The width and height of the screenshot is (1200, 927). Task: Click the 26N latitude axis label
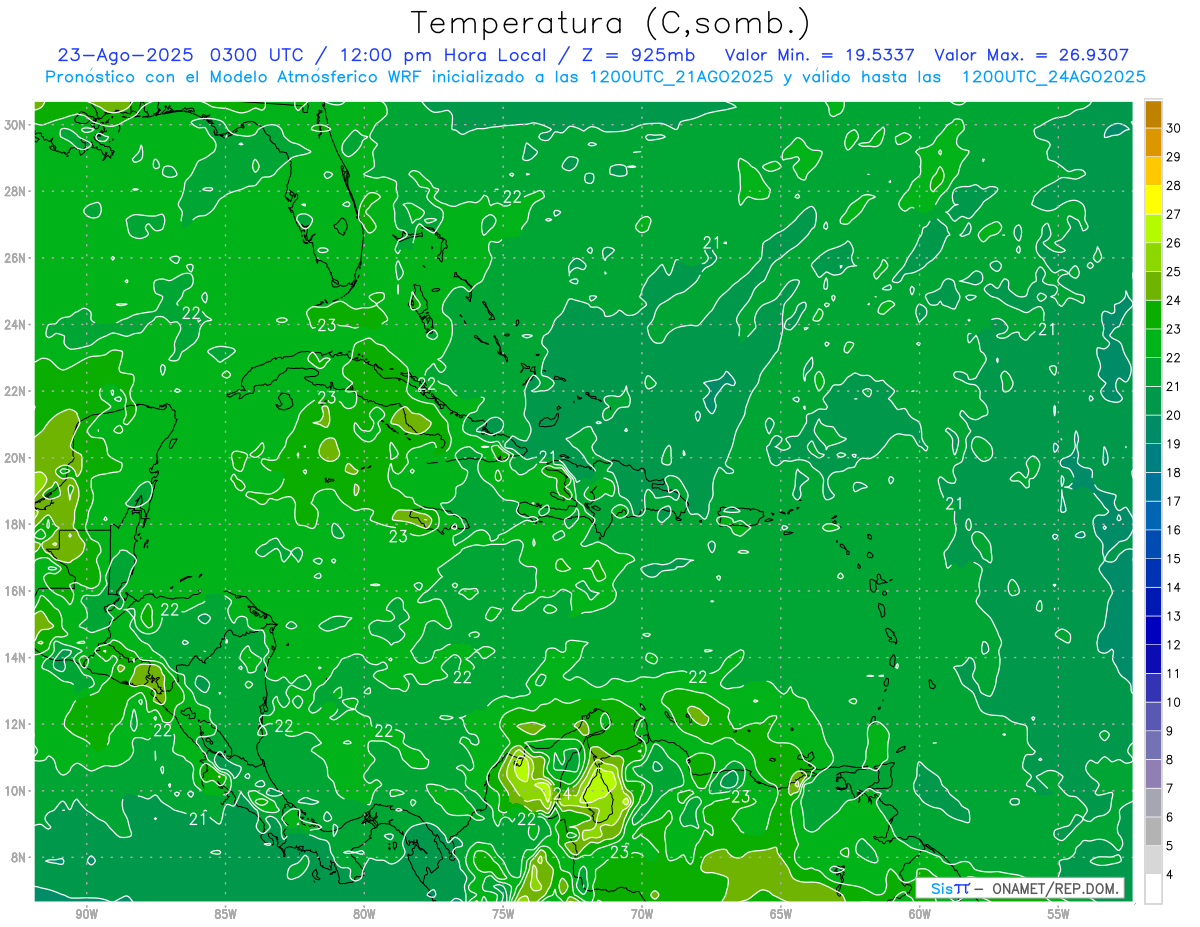(x=16, y=258)
